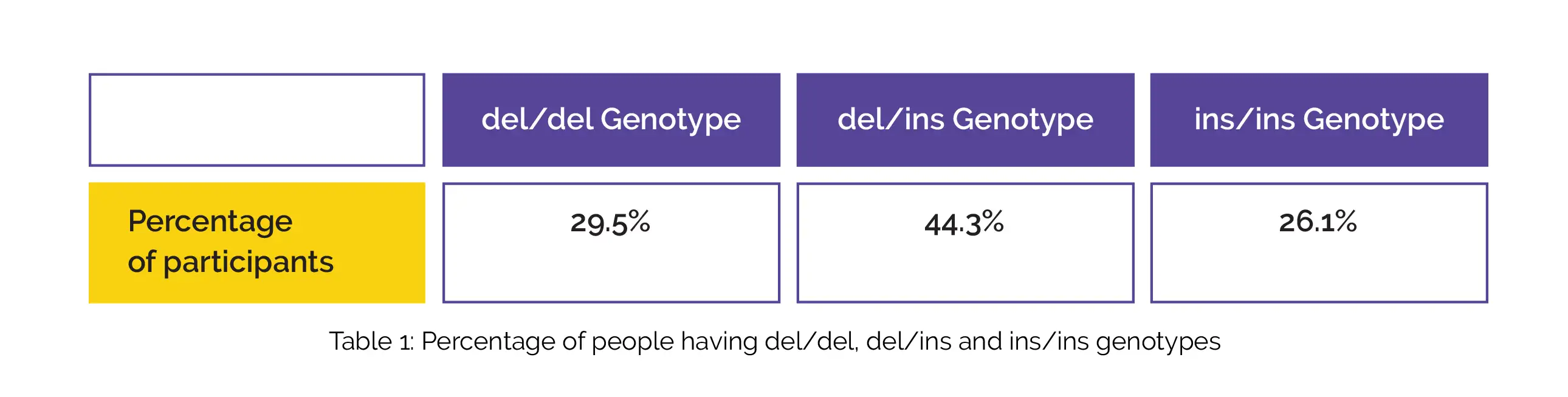Image resolution: width=1568 pixels, height=397 pixels.
Task: Select the del/ins Genotype header cell
Action: 965,120
